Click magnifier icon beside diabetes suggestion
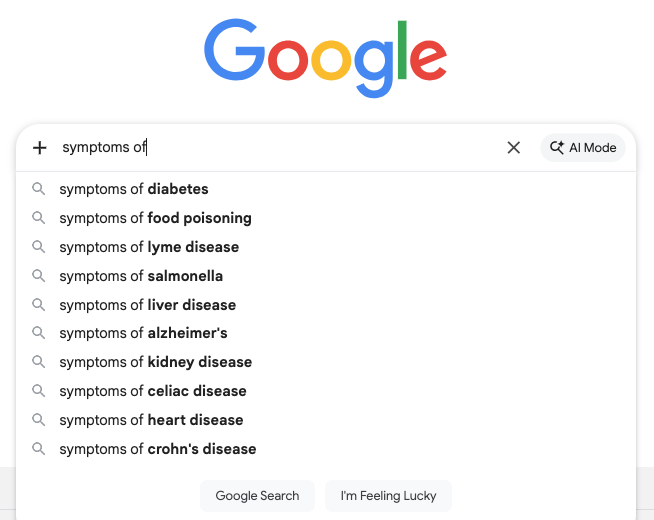Screen dimensions: 654x520 pyautogui.click(x=39, y=189)
